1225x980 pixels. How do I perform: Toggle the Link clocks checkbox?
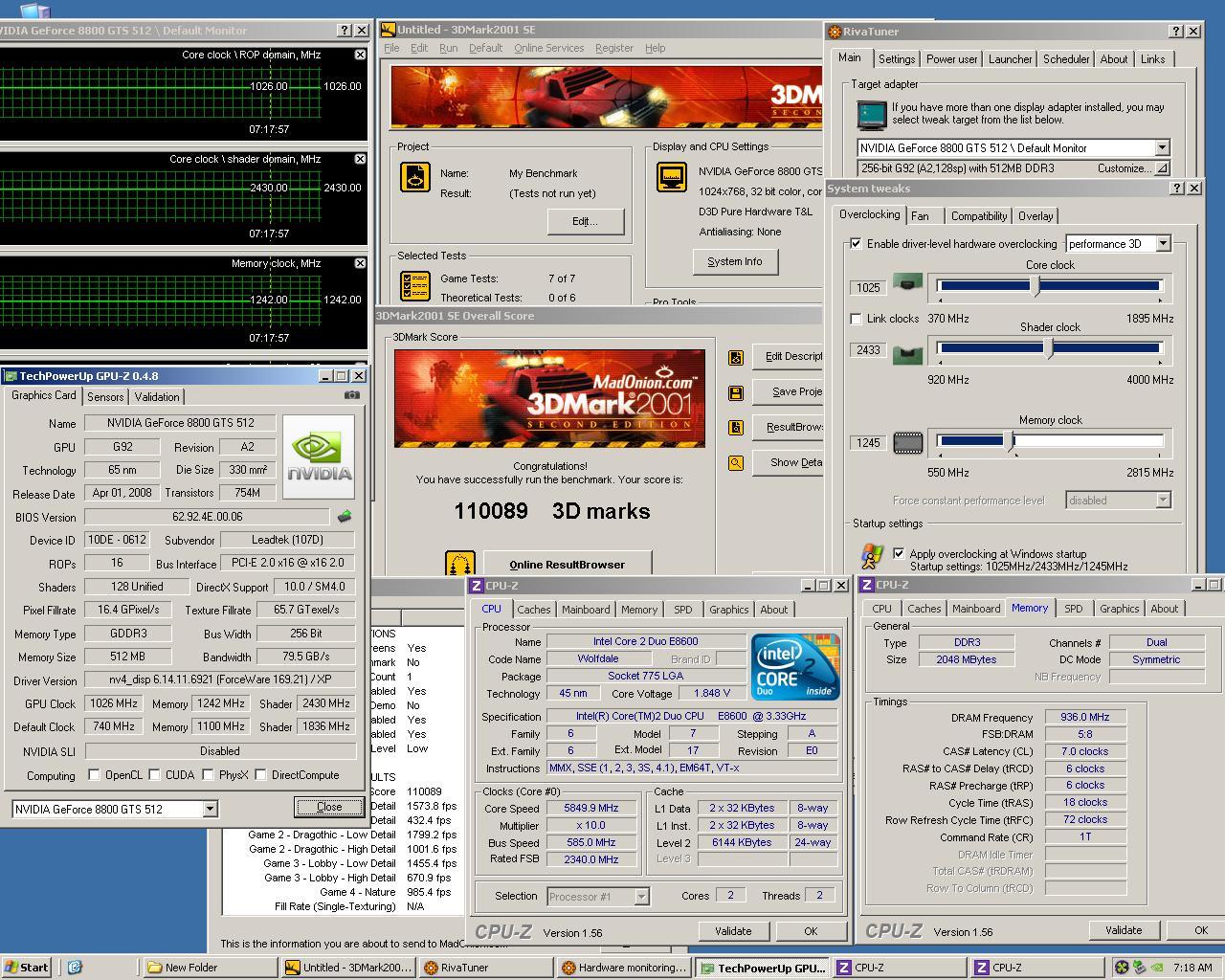[856, 319]
